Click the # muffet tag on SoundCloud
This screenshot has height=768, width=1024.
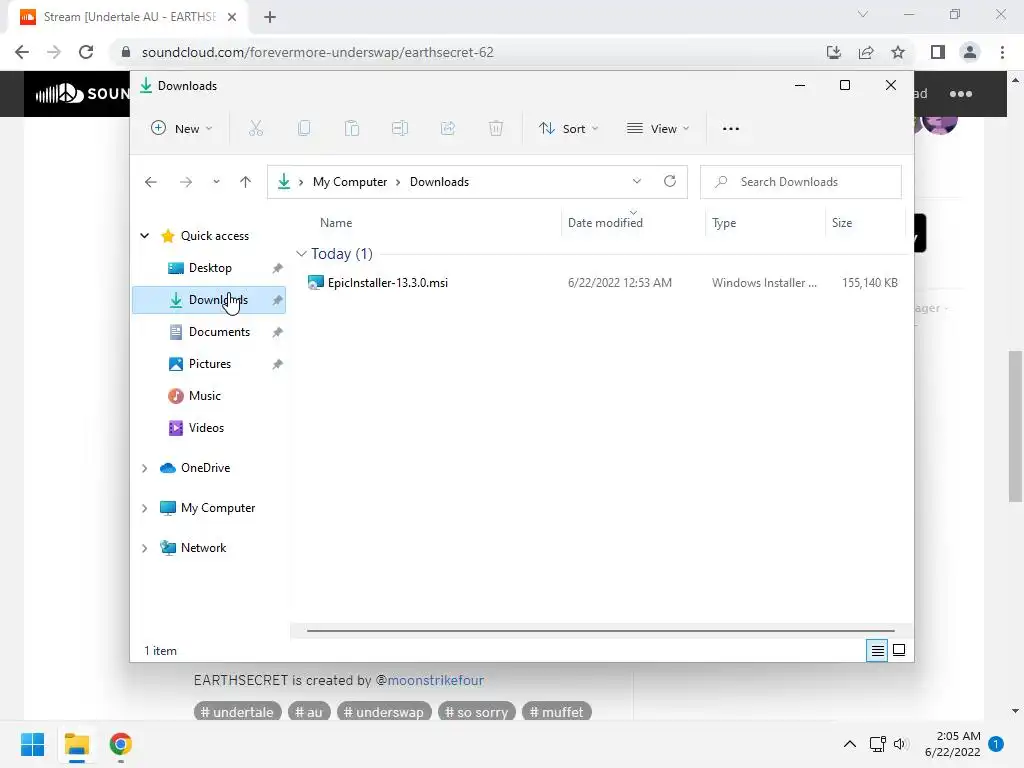(556, 712)
